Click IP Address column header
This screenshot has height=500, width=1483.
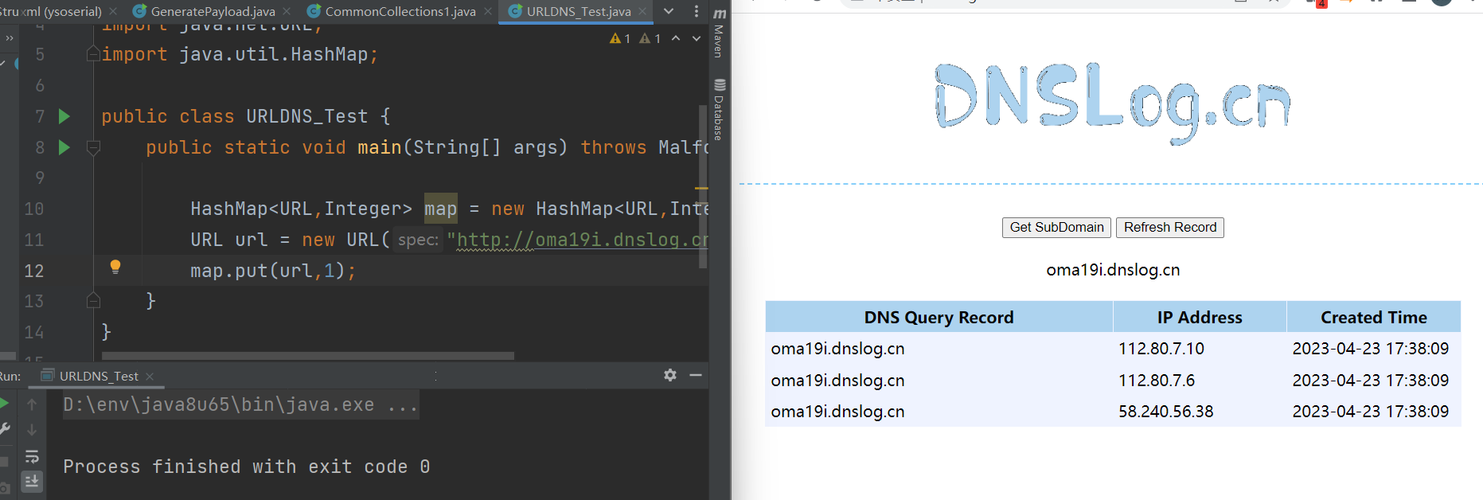1199,317
